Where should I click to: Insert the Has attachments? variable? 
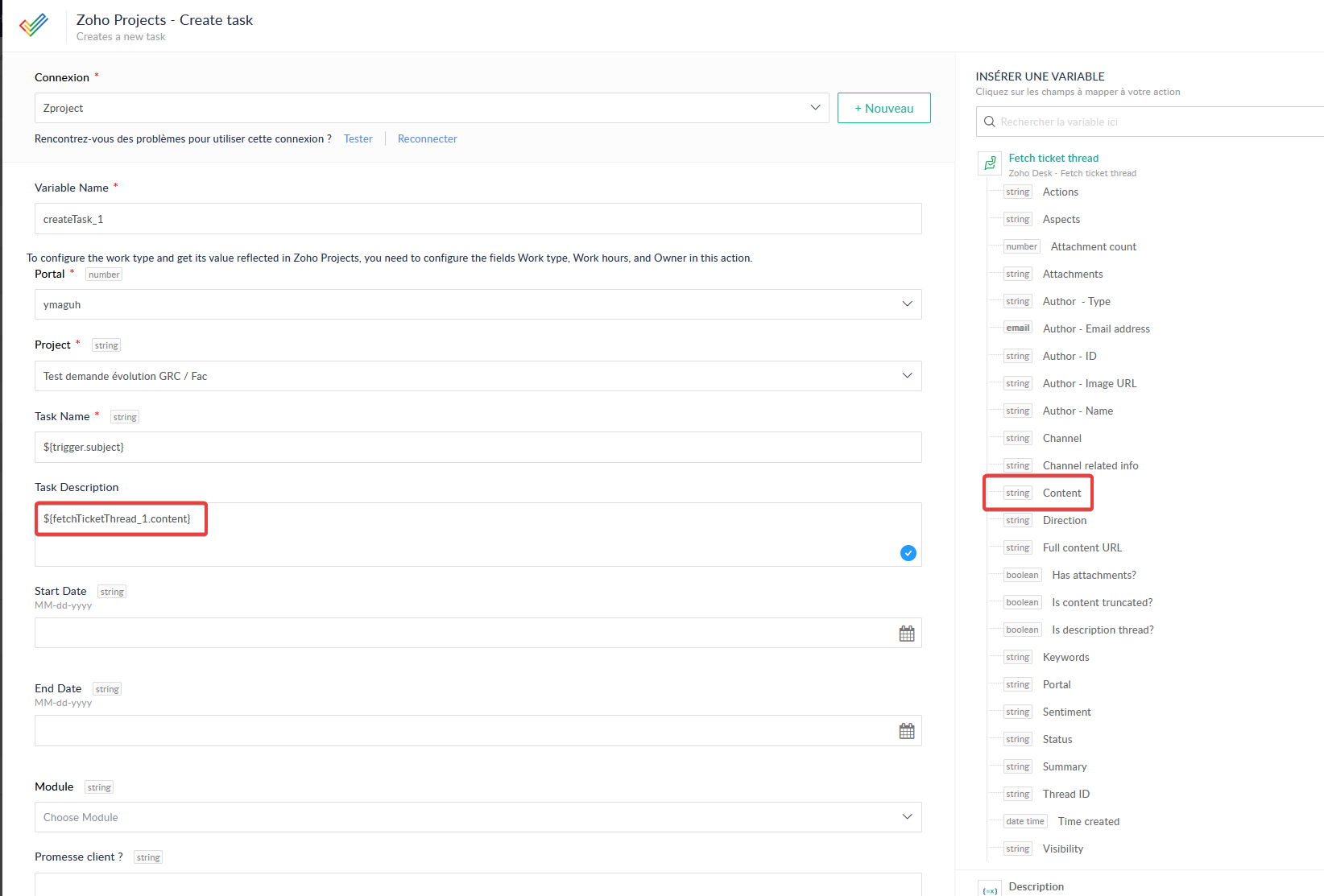point(1094,575)
